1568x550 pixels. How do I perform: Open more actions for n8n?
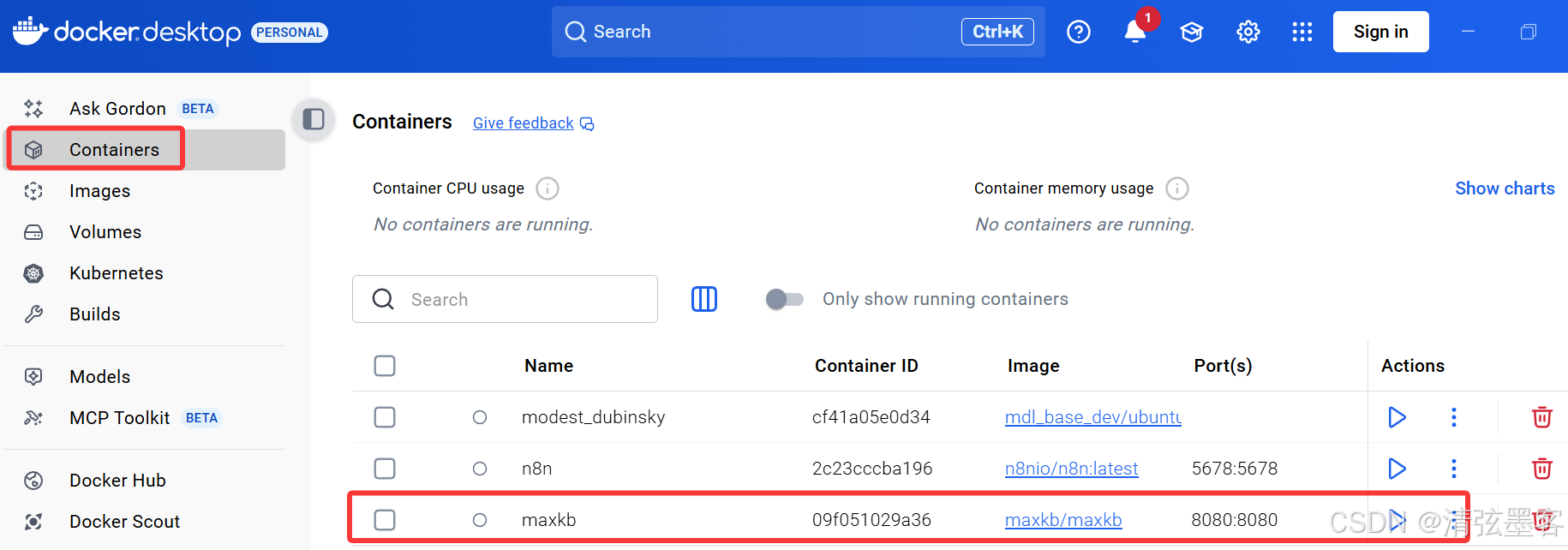coord(1454,469)
